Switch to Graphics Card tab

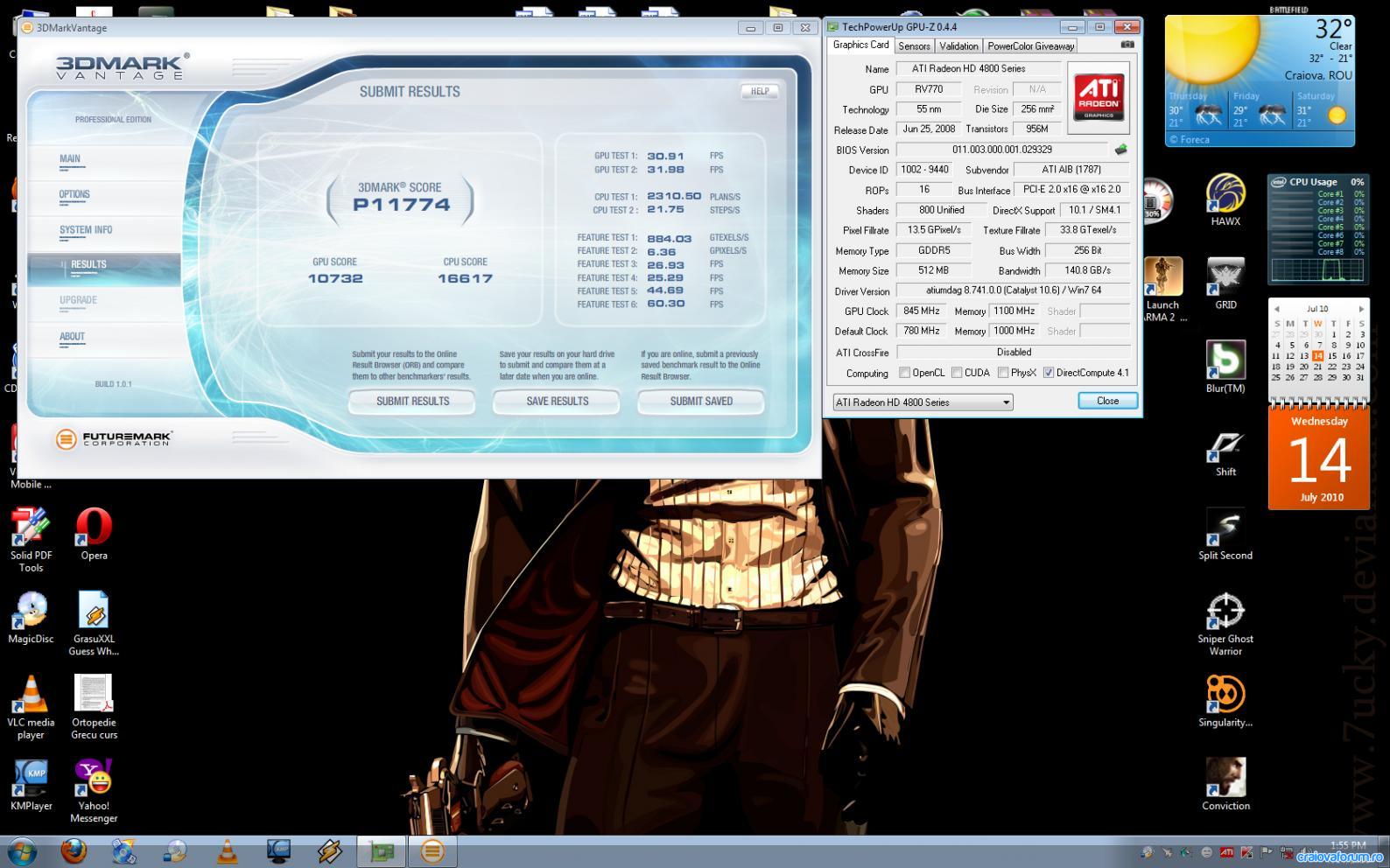click(860, 45)
